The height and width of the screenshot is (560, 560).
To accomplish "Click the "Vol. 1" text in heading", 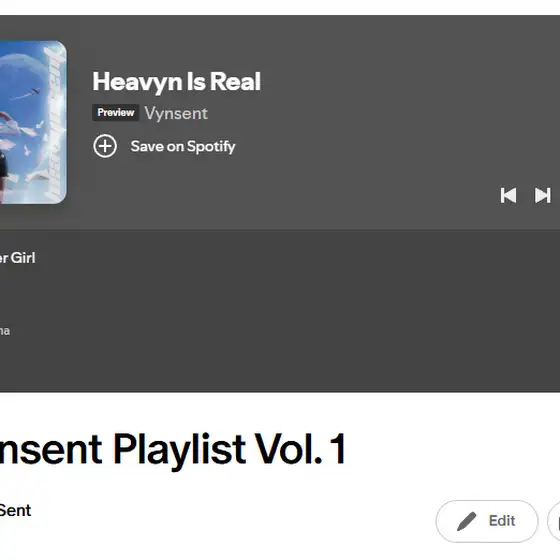I will (301, 449).
